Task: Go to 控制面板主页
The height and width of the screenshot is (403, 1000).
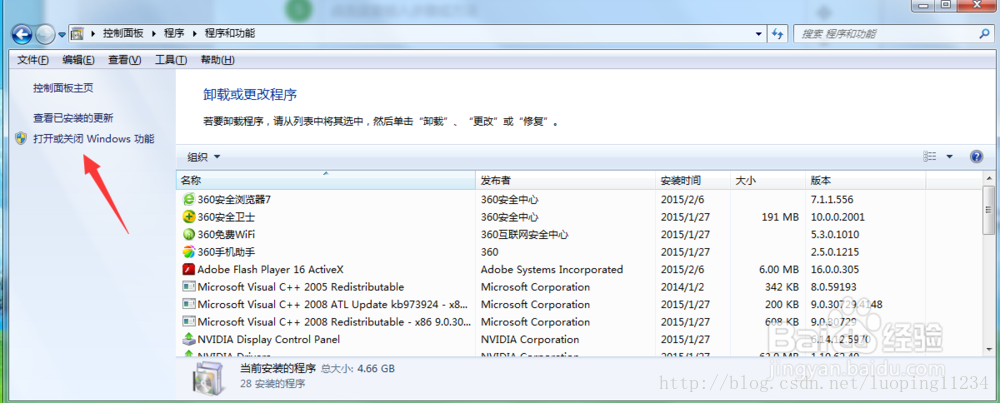Action: point(63,88)
